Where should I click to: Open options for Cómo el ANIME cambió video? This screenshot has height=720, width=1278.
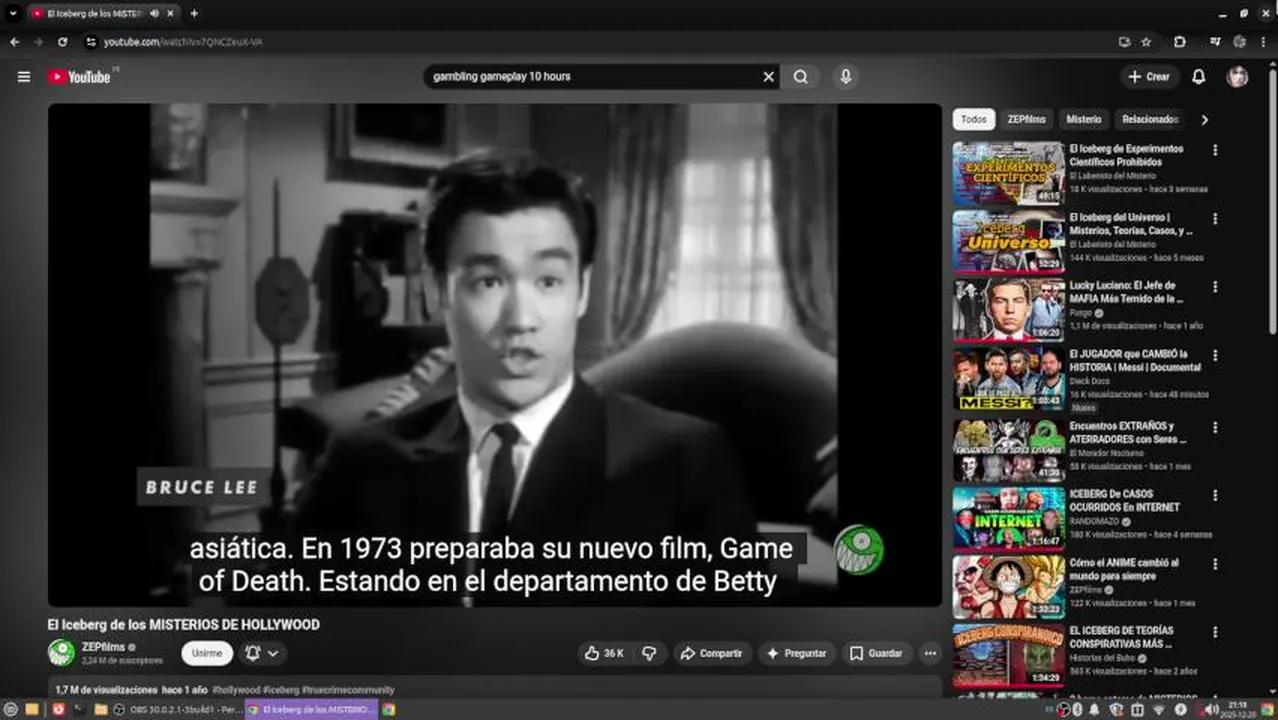1215,564
